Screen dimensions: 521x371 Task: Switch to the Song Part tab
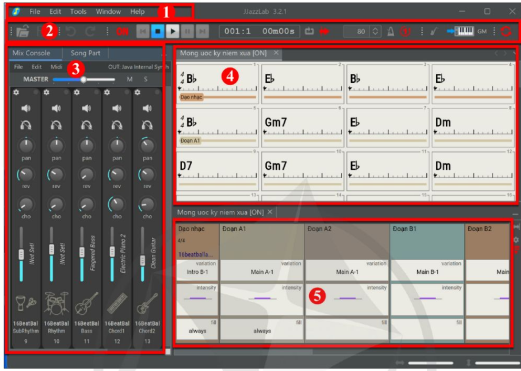(85, 53)
